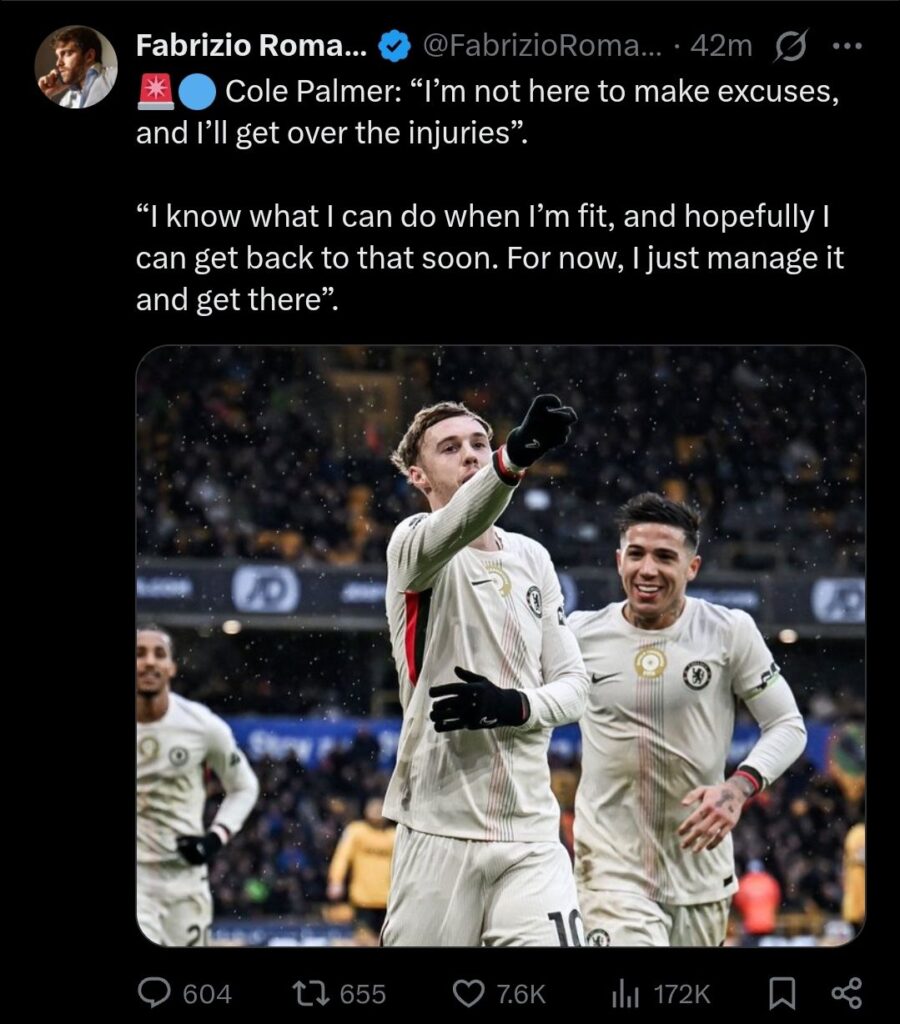Click the Grok slashed-circle icon

pos(791,46)
